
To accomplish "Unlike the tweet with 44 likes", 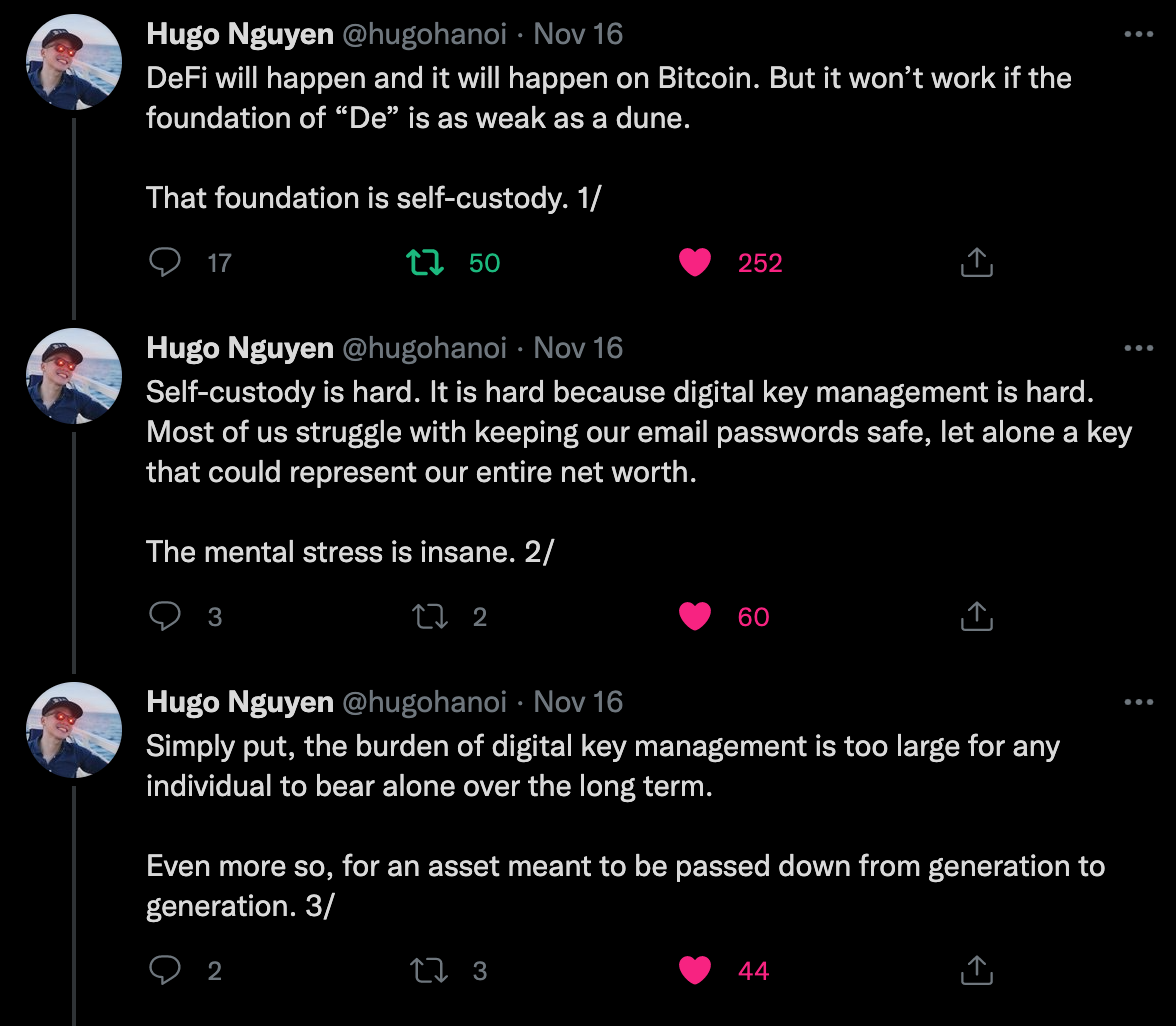I will [695, 970].
